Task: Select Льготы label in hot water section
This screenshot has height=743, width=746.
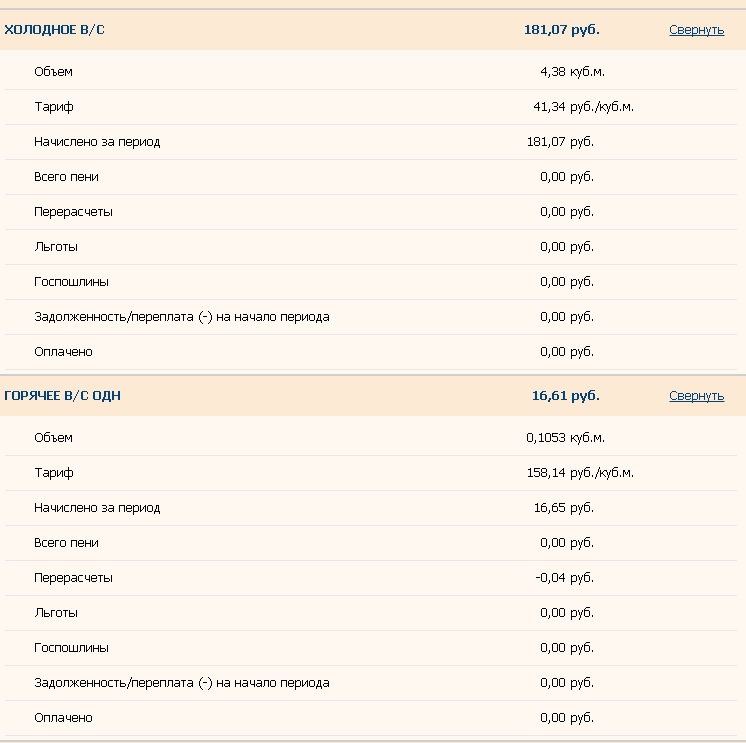Action: pos(56,613)
